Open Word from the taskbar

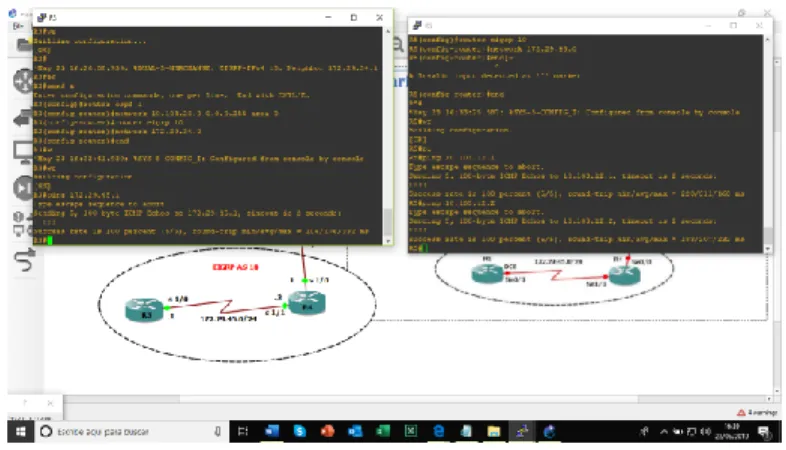272,431
